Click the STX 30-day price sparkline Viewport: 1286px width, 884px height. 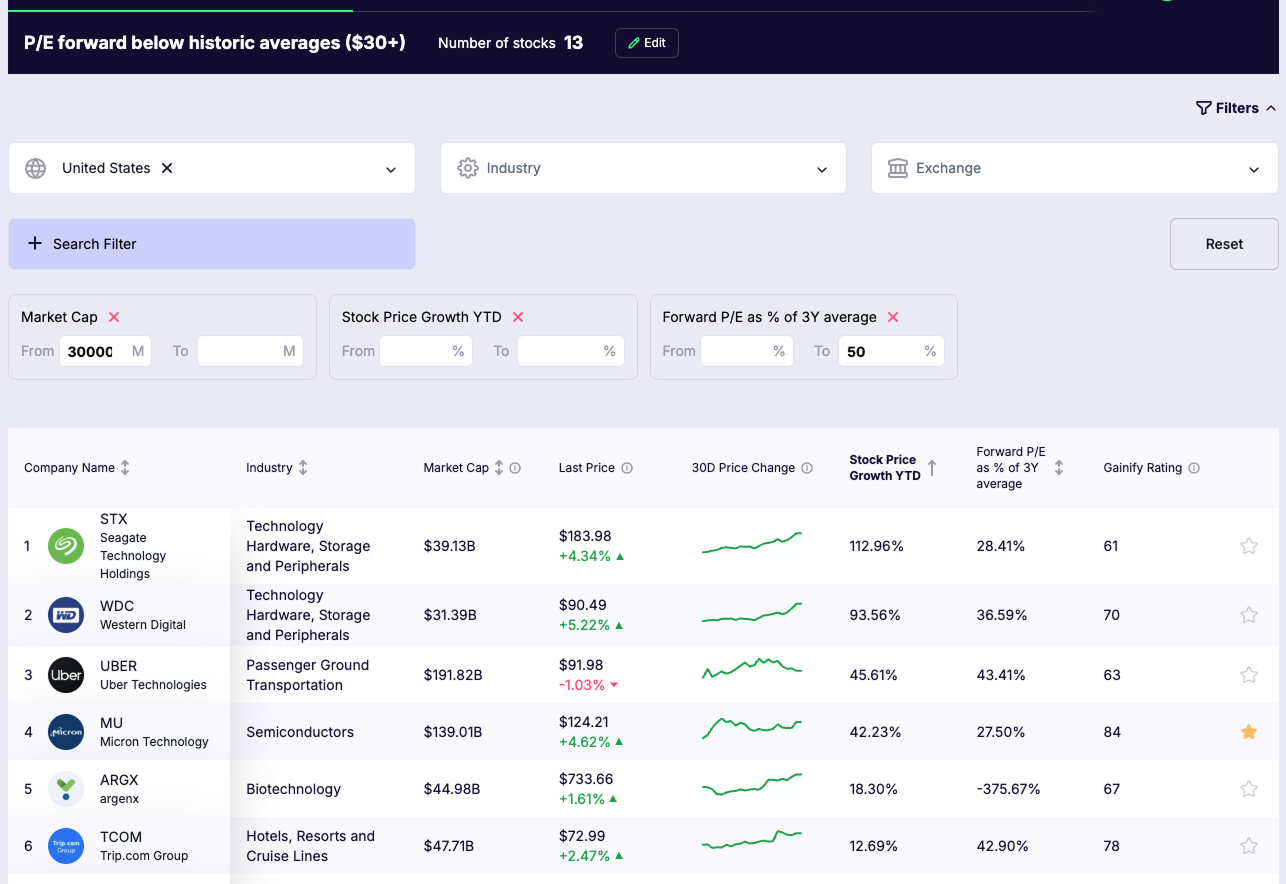[x=752, y=543]
